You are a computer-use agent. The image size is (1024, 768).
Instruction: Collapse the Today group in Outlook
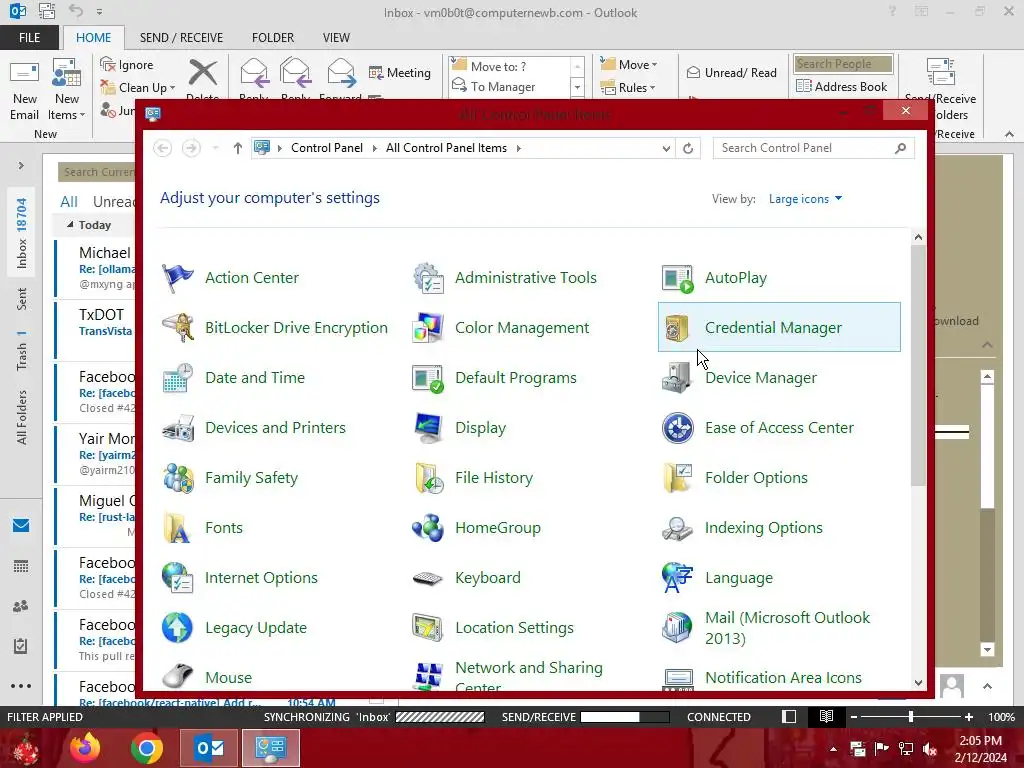70,225
